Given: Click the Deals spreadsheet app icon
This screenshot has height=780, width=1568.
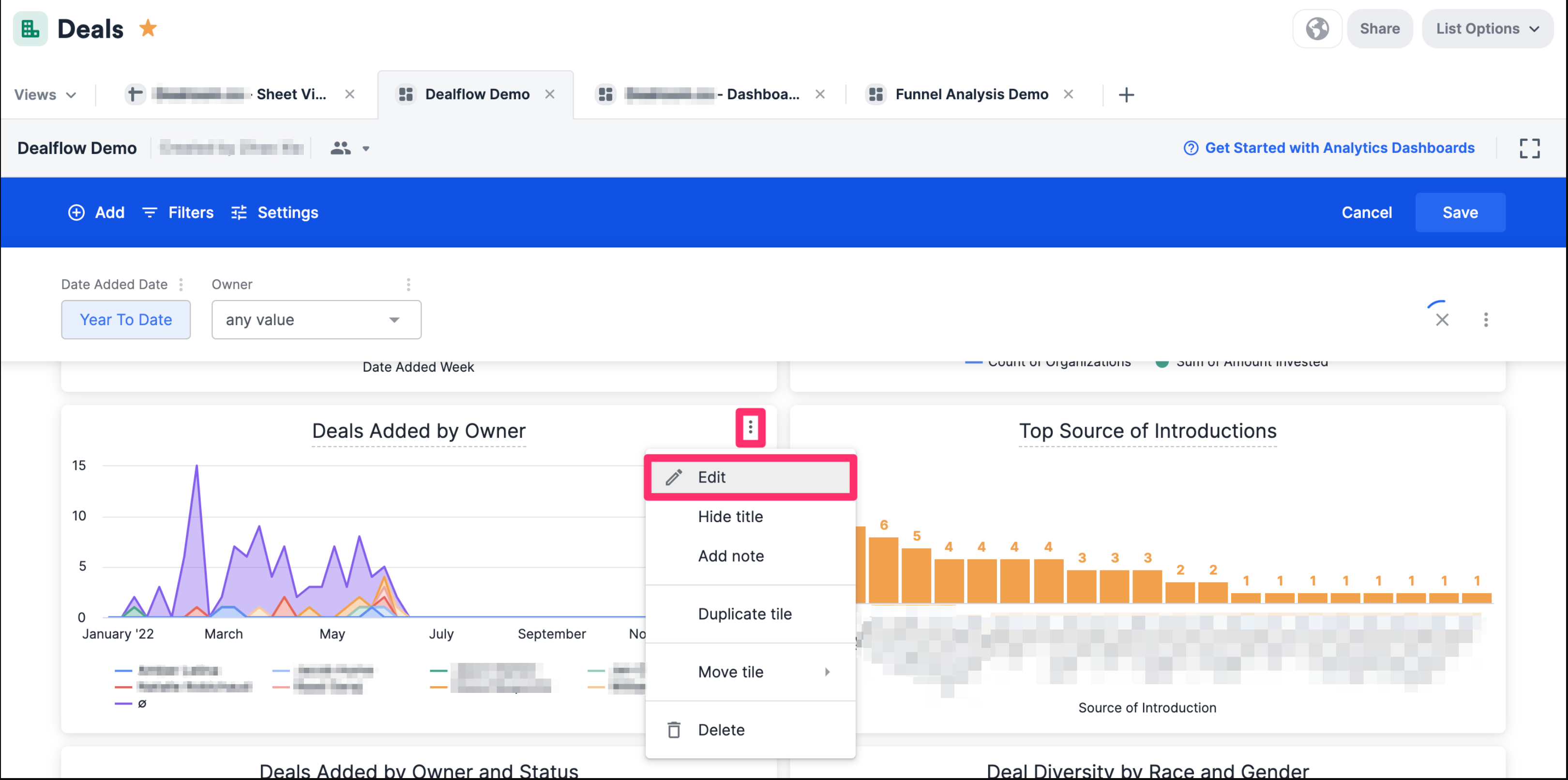Looking at the screenshot, I should coord(30,29).
